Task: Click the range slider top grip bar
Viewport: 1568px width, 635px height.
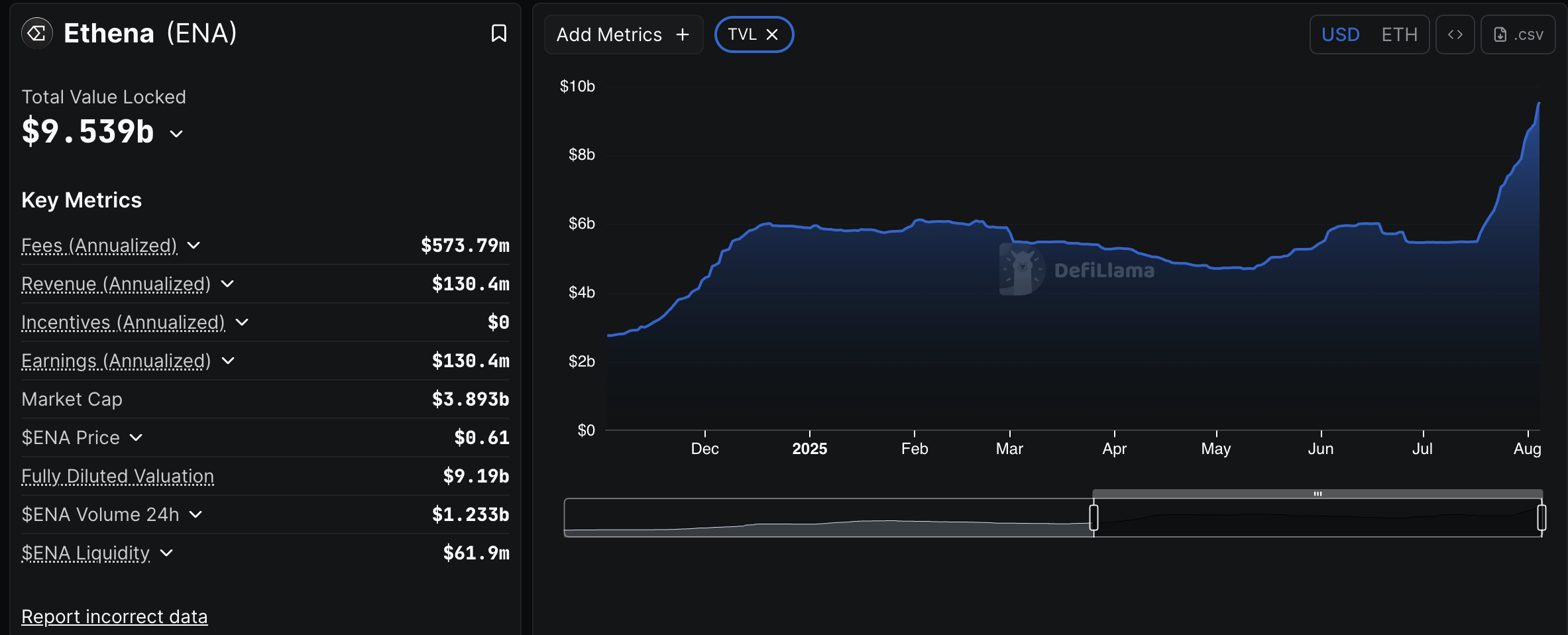Action: click(1317, 494)
